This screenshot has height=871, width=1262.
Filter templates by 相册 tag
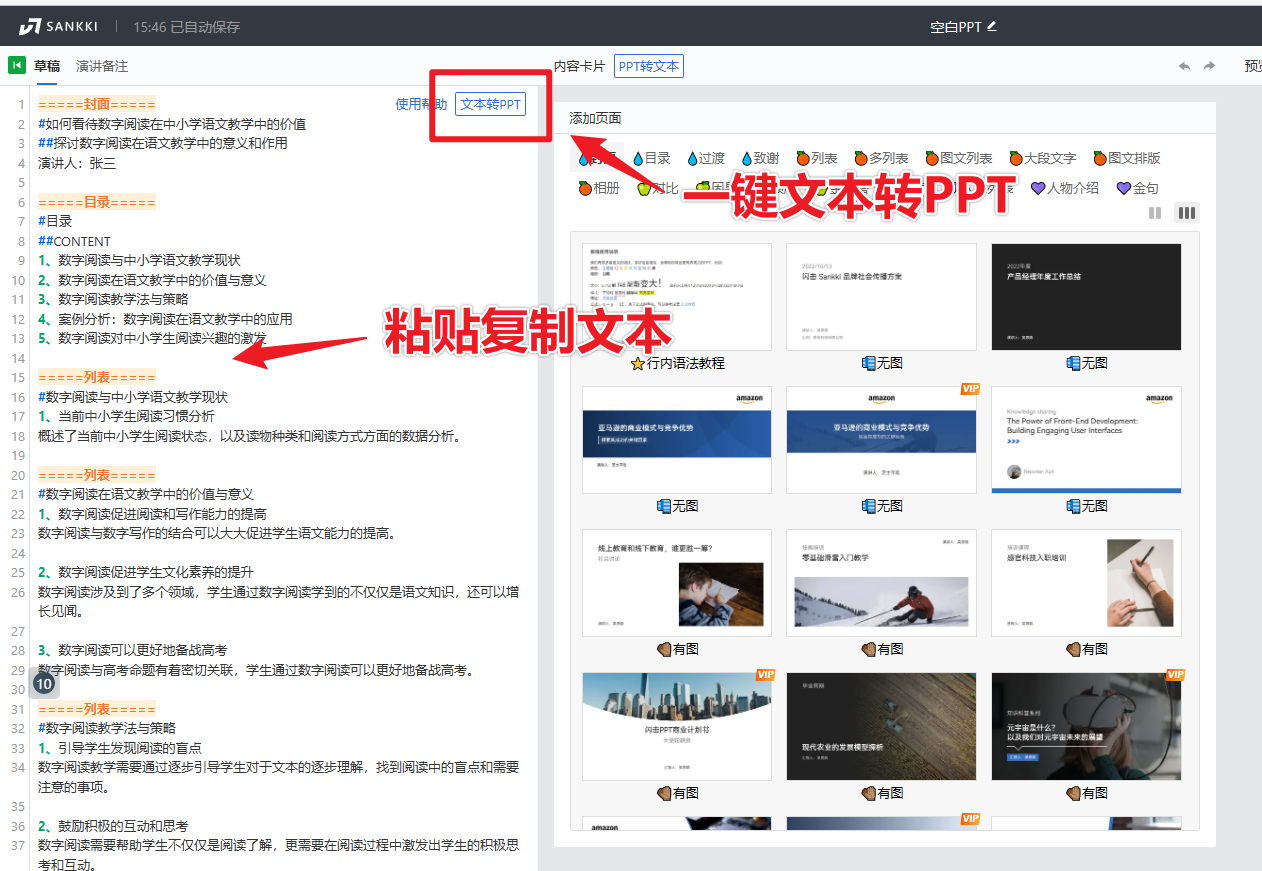[x=599, y=188]
